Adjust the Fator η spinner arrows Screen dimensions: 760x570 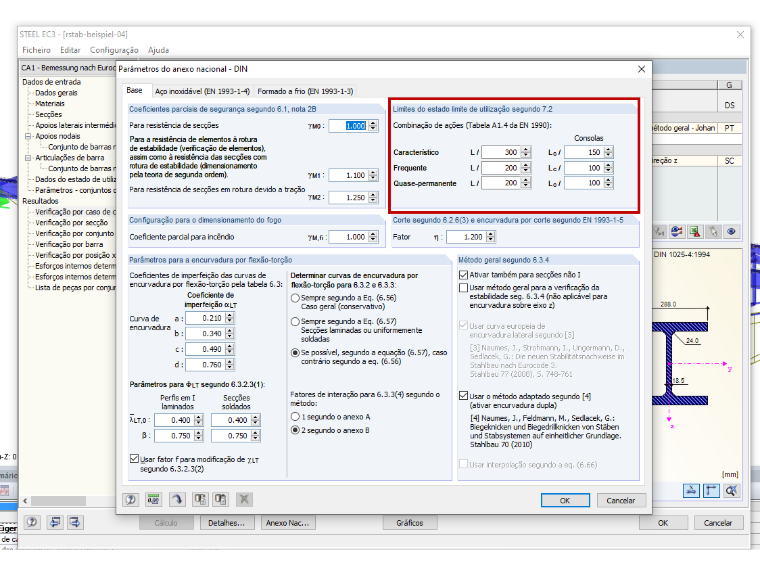[491, 237]
